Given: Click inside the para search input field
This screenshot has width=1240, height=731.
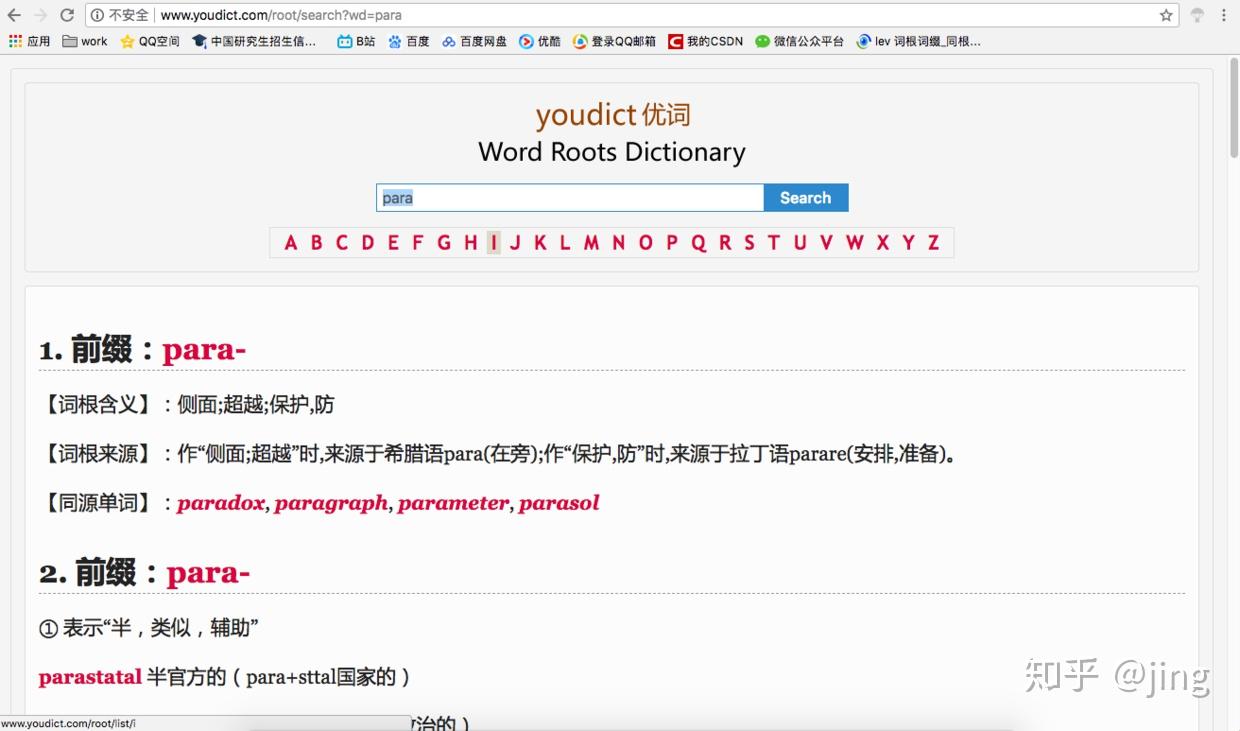Looking at the screenshot, I should pos(568,197).
